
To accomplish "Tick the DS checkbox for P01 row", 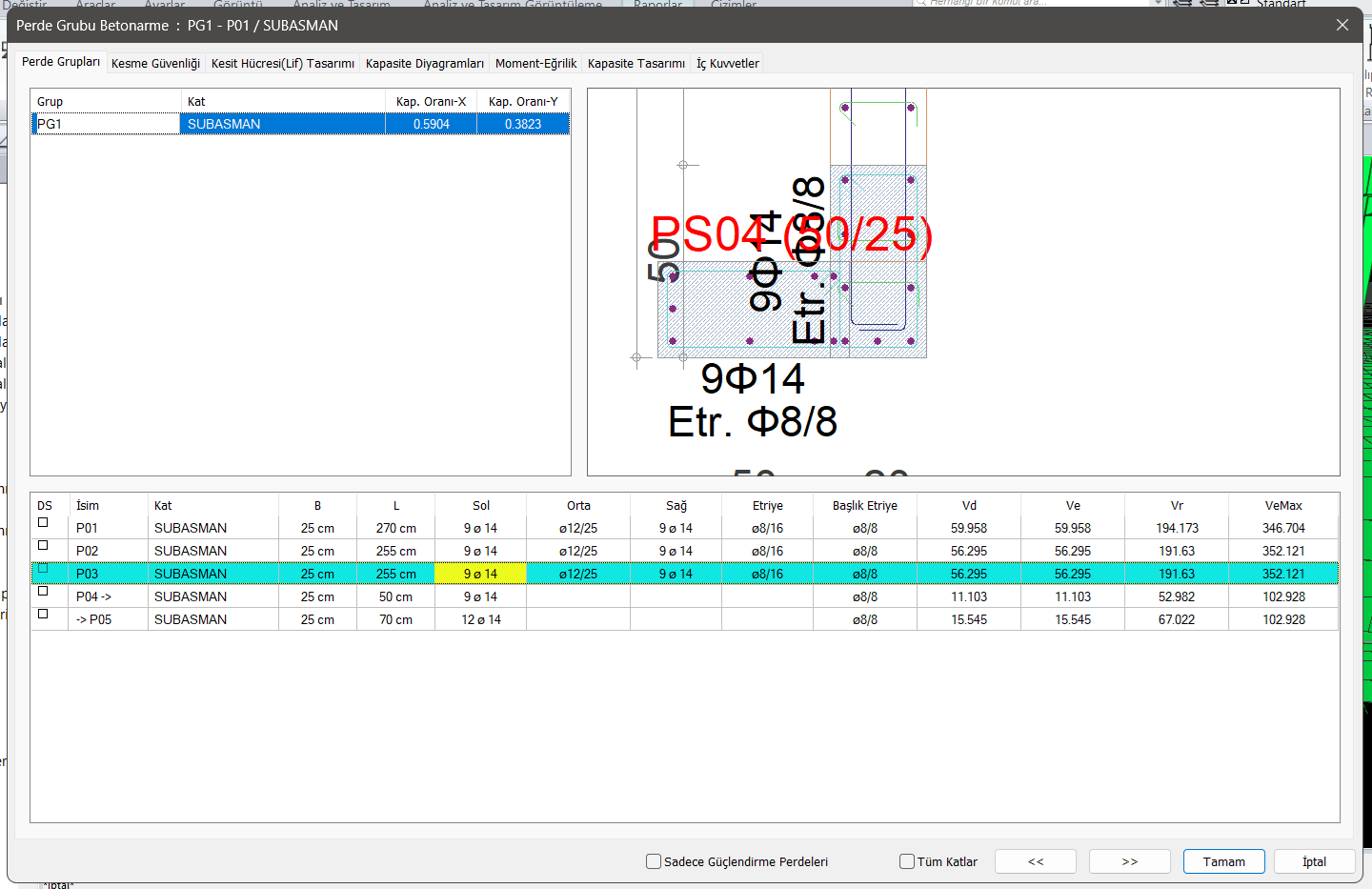I will pyautogui.click(x=43, y=523).
